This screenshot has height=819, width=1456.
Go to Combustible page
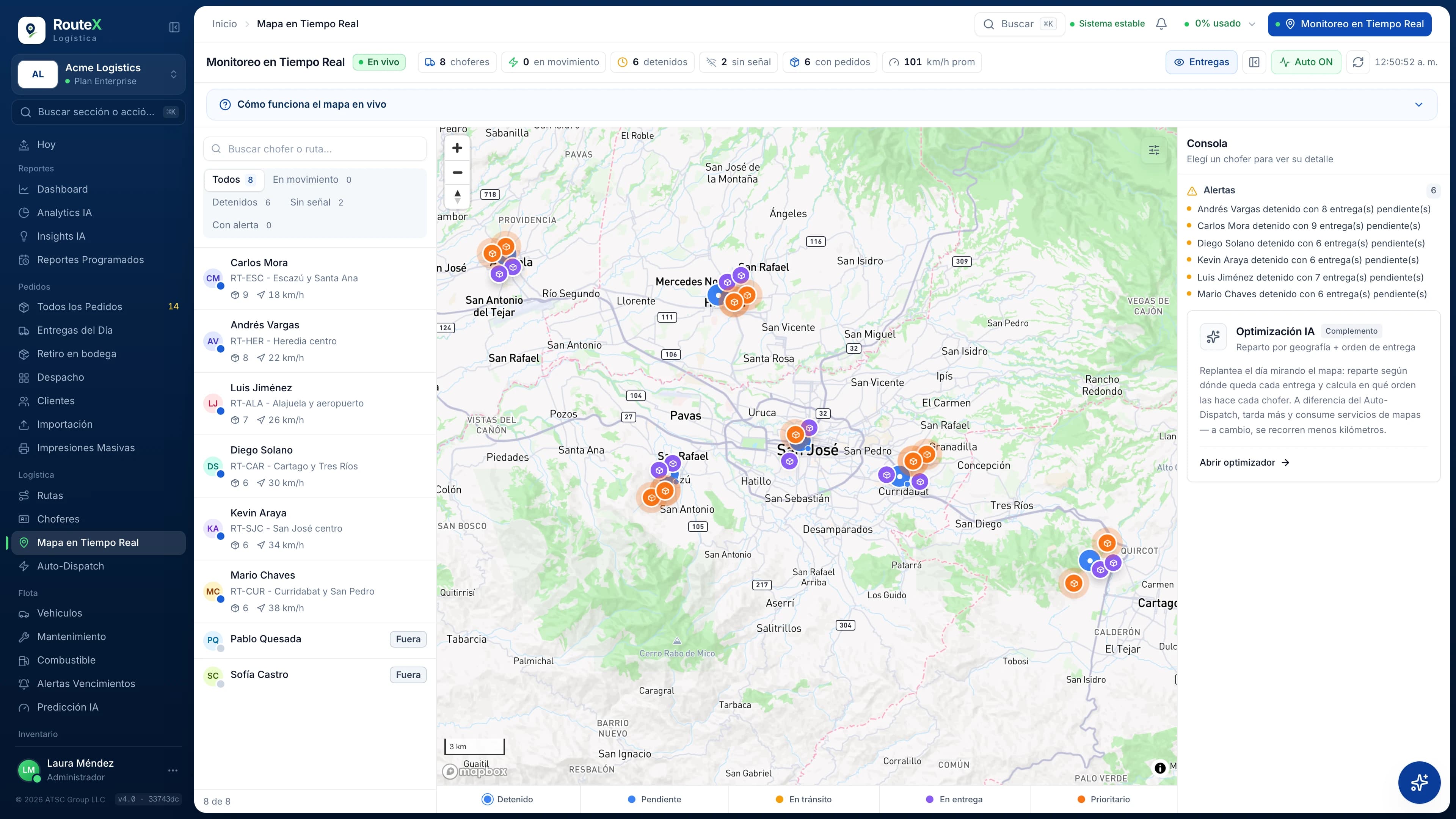tap(98, 660)
